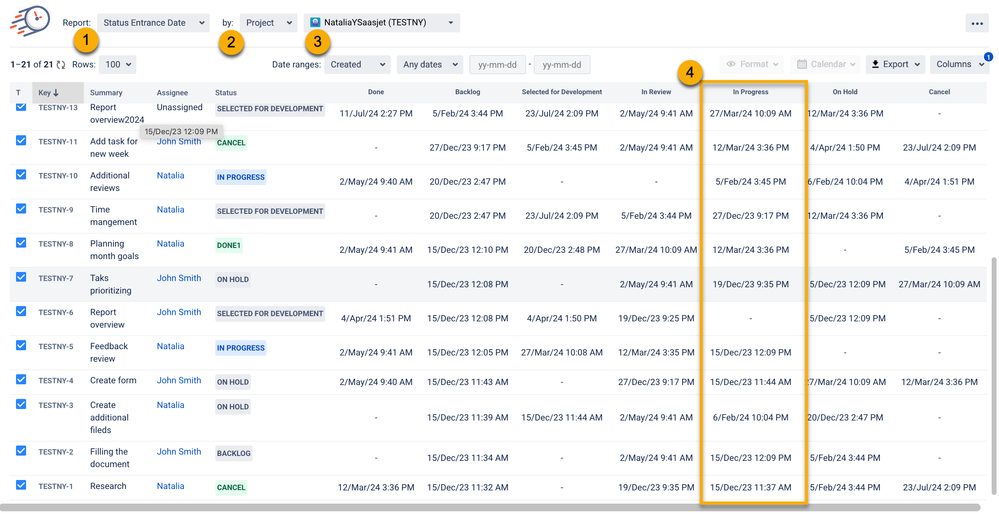The image size is (999, 514).
Task: Uncheck the TESTNY-11 row checkbox
Action: pyautogui.click(x=21, y=140)
